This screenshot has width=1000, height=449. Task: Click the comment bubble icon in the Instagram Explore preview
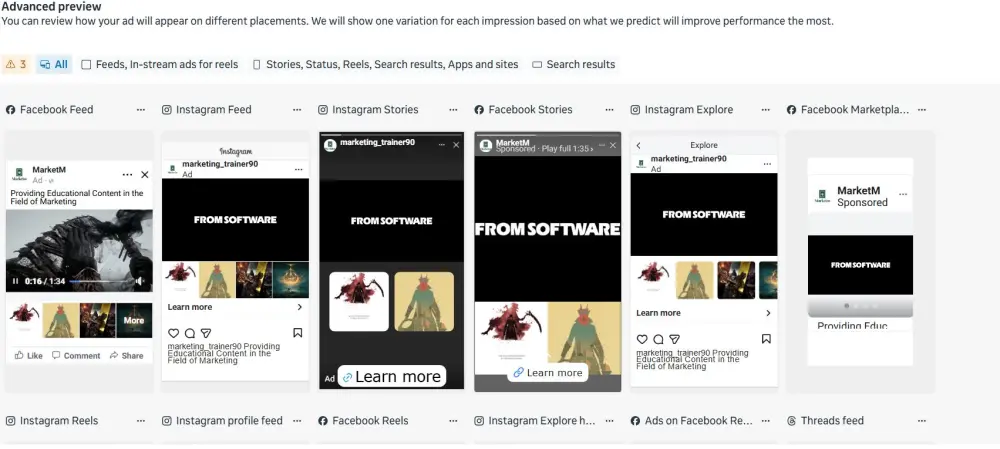tap(658, 339)
